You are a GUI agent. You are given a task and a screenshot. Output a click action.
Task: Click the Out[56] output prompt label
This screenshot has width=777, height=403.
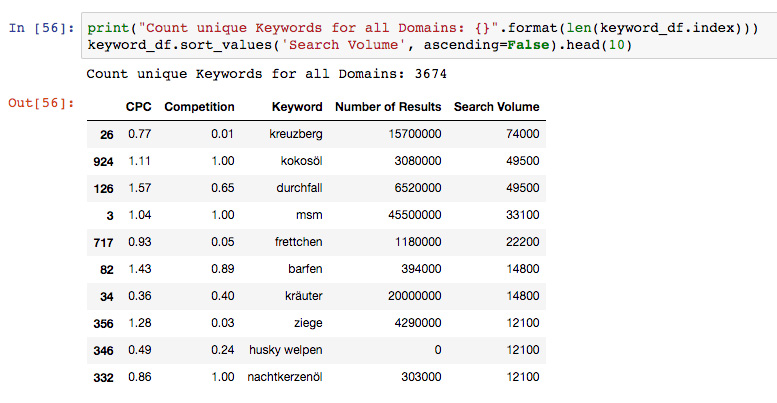(41, 103)
